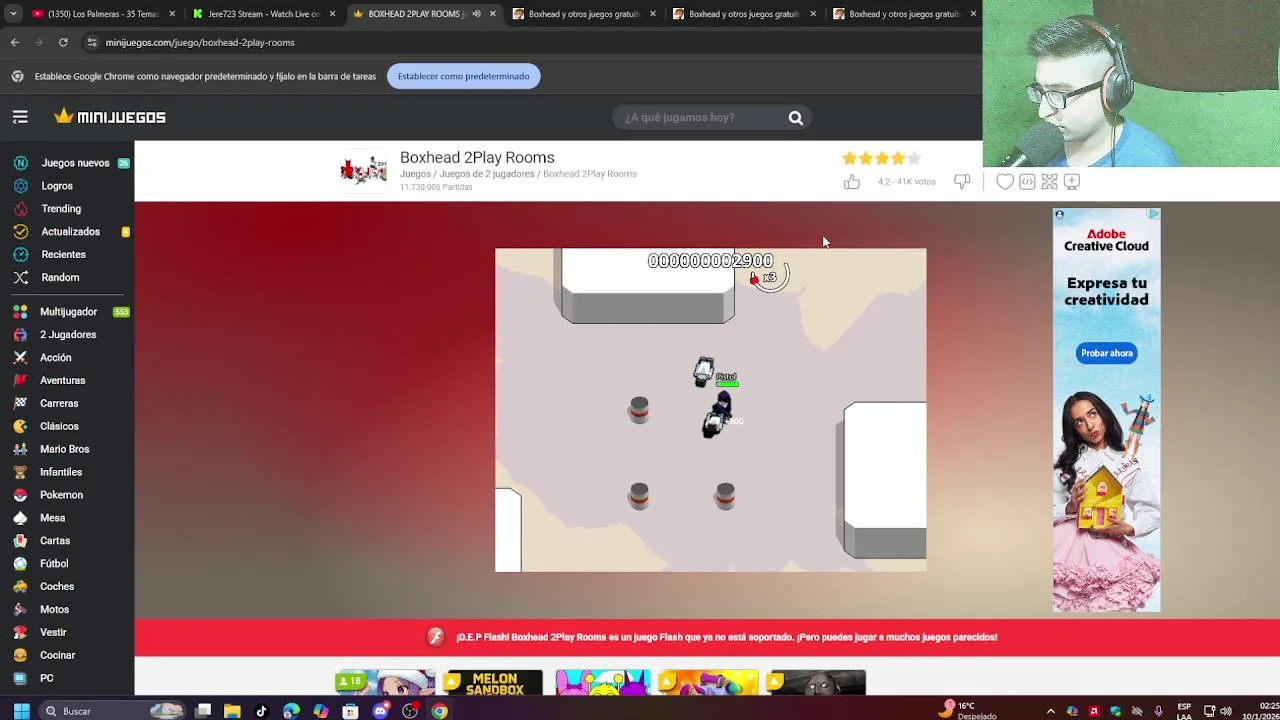Open Vestir category

[x=53, y=633]
